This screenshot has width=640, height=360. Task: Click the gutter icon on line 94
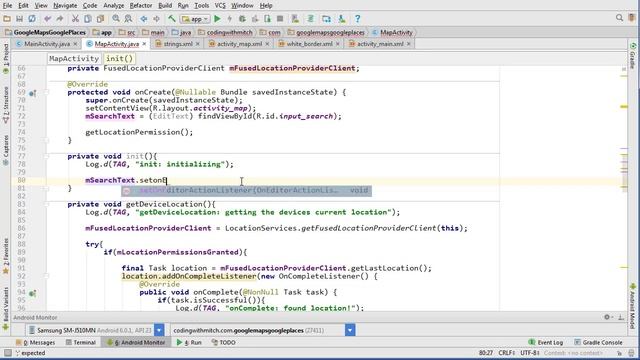(x=32, y=293)
